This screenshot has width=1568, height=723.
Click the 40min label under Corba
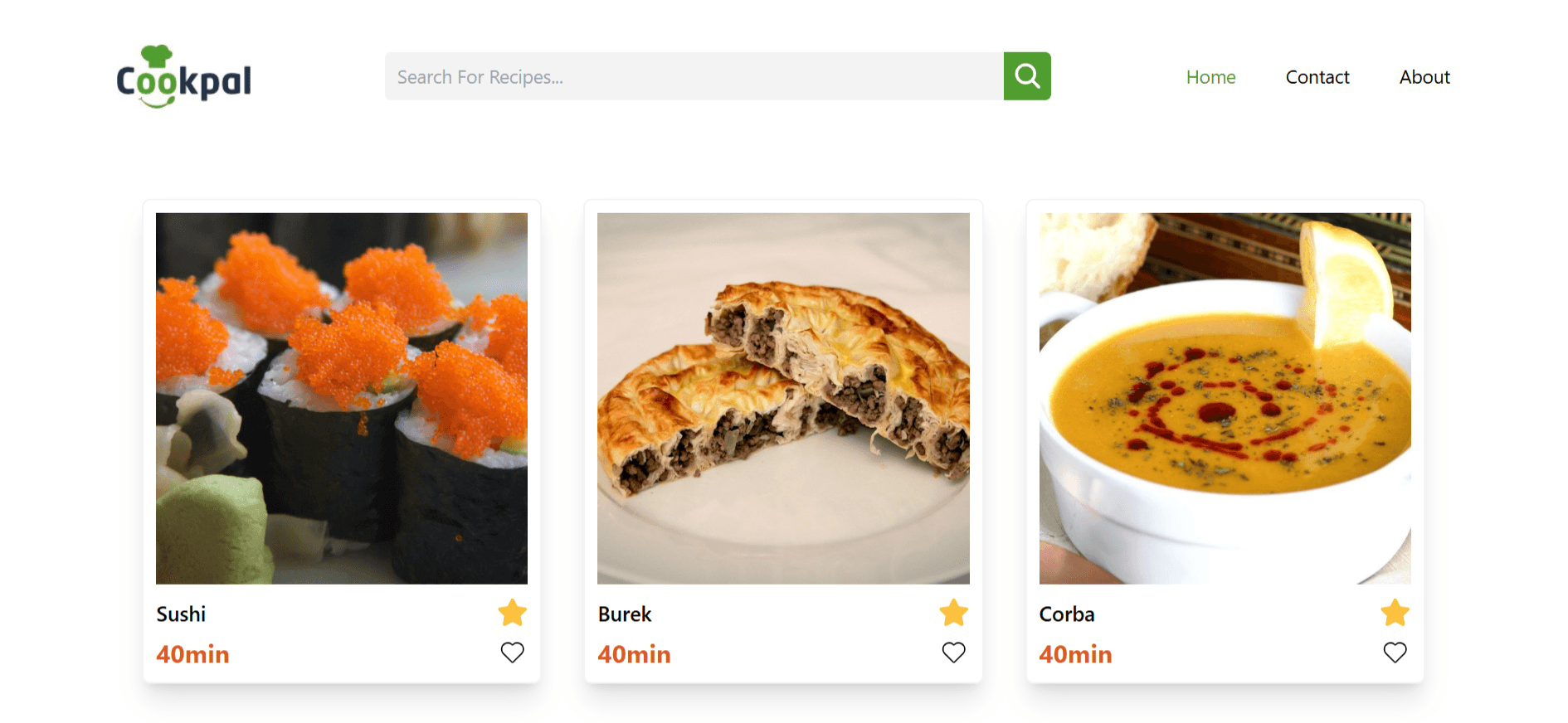pos(1075,654)
